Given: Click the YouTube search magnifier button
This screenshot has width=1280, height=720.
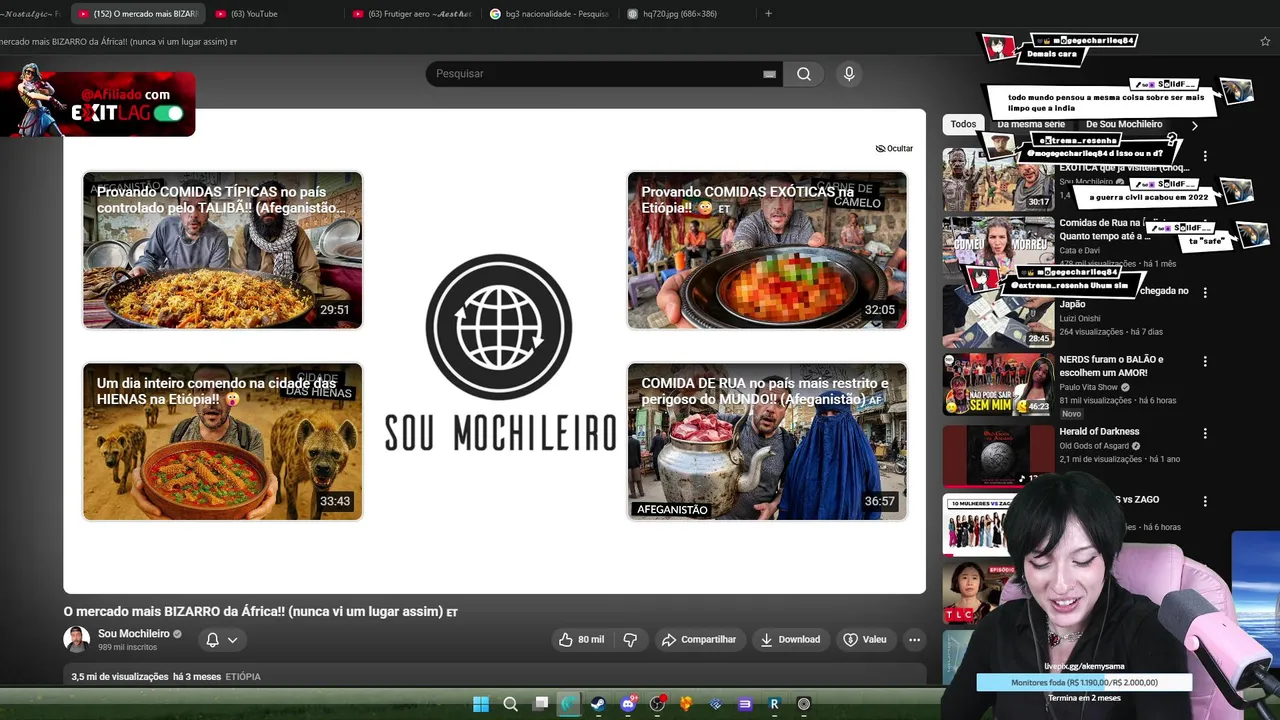Looking at the screenshot, I should 804,74.
